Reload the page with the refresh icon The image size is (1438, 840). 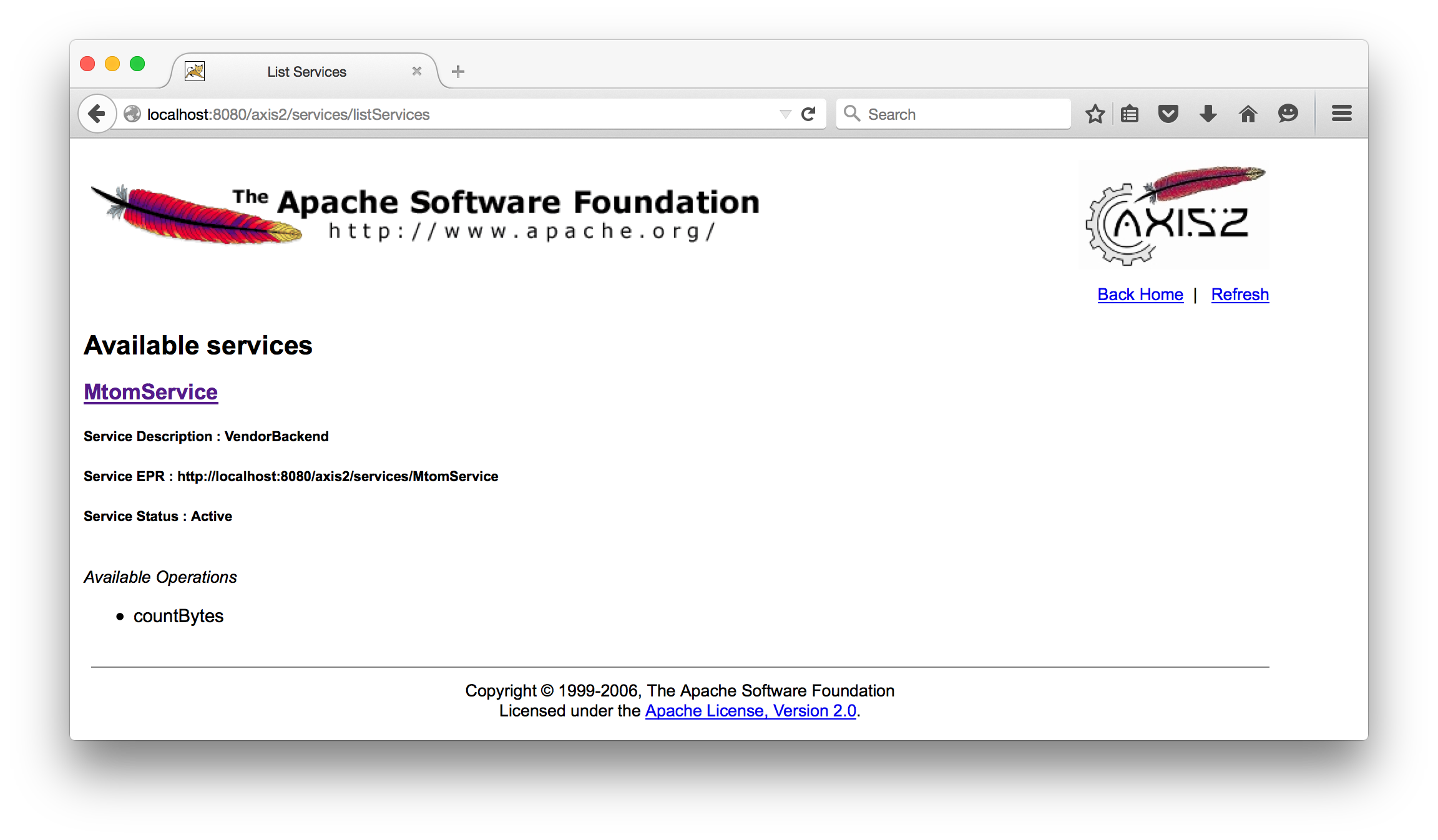pyautogui.click(x=808, y=114)
